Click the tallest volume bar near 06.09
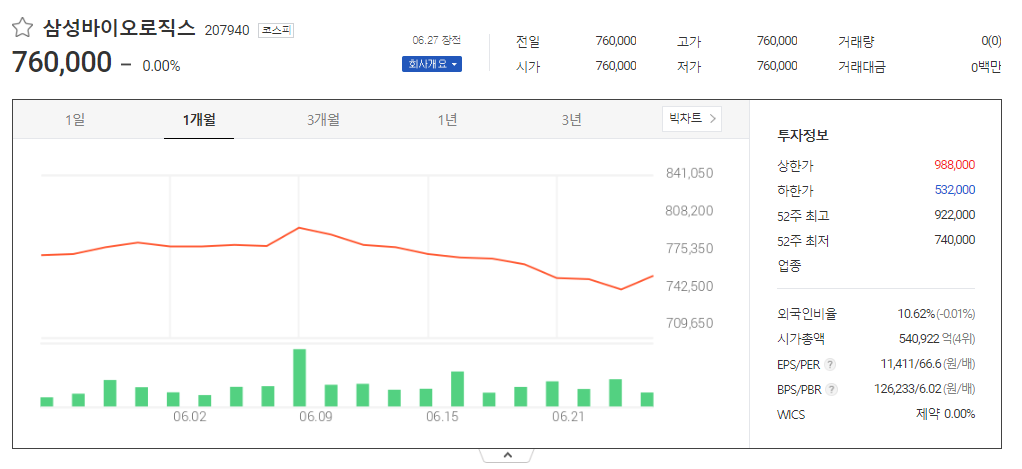Image resolution: width=1022 pixels, height=469 pixels. pyautogui.click(x=299, y=378)
